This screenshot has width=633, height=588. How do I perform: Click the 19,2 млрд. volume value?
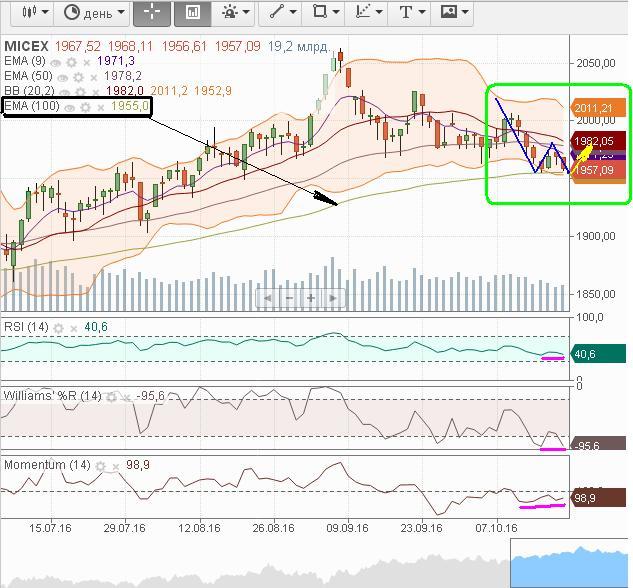tap(299, 47)
